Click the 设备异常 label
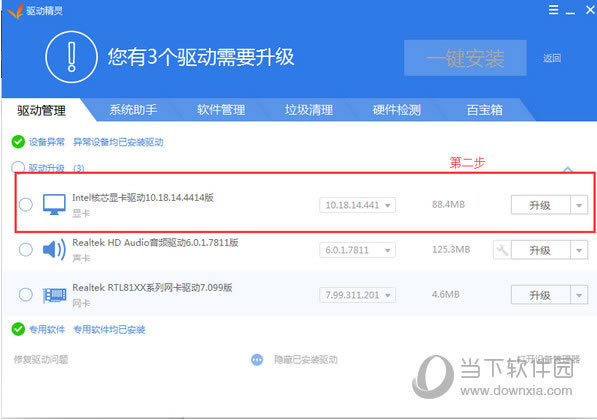 [47, 142]
